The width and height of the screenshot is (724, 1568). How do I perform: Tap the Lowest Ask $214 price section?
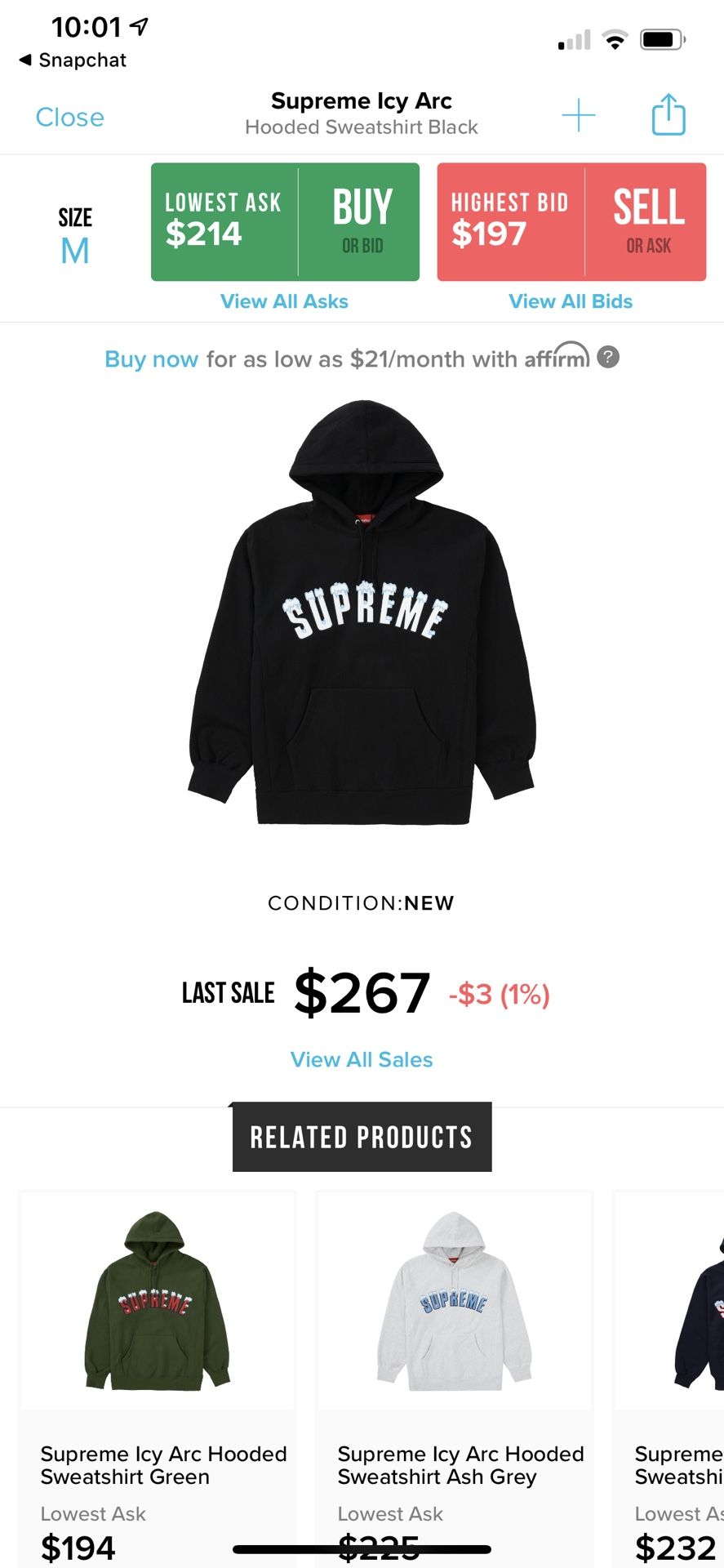[x=224, y=222]
